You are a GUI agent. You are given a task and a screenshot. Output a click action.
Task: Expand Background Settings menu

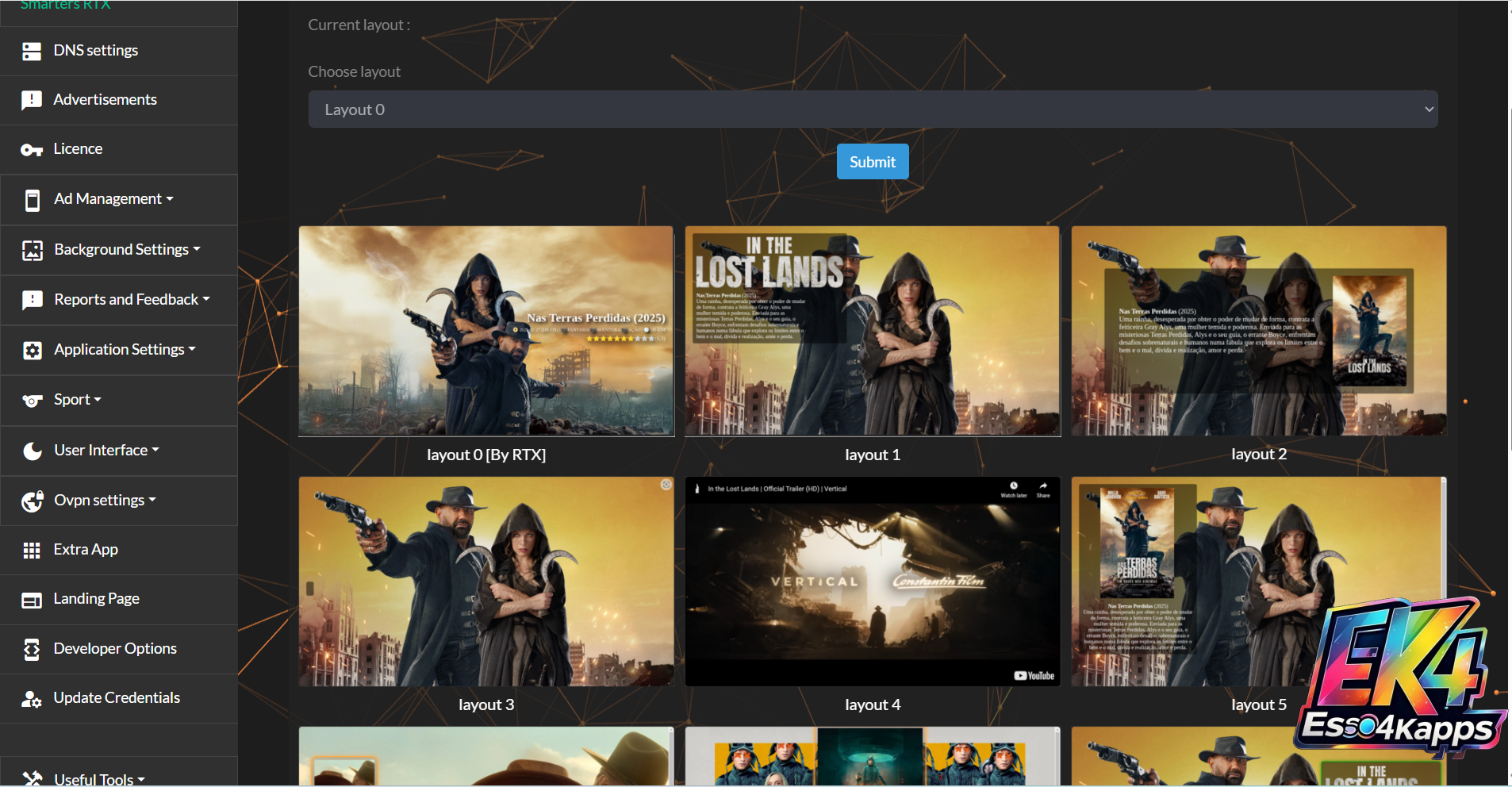pyautogui.click(x=127, y=250)
